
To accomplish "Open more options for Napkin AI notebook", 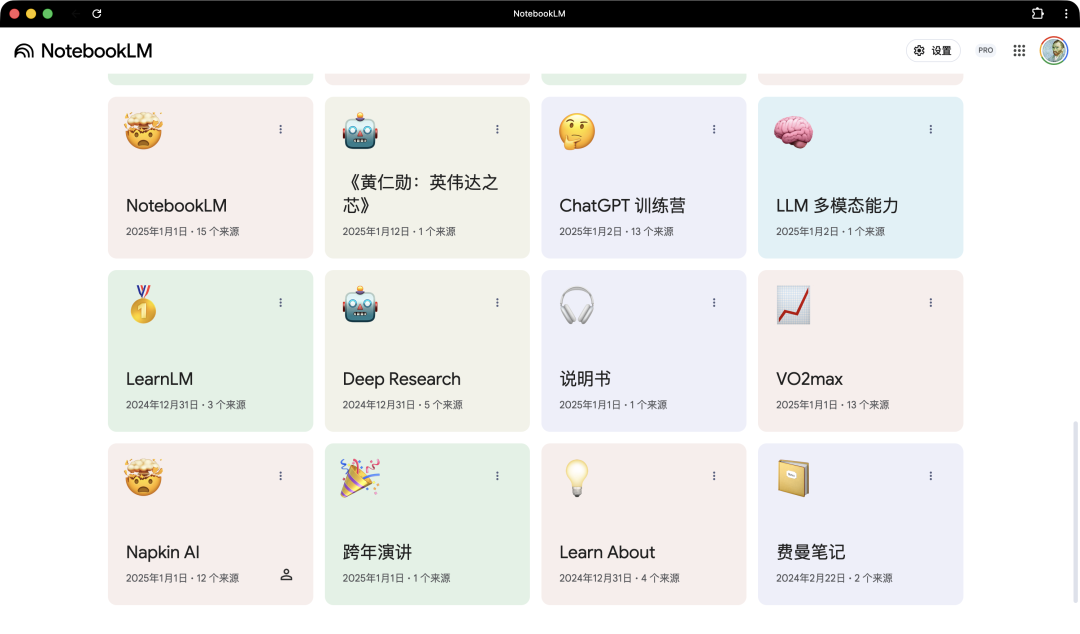I will click(x=280, y=476).
